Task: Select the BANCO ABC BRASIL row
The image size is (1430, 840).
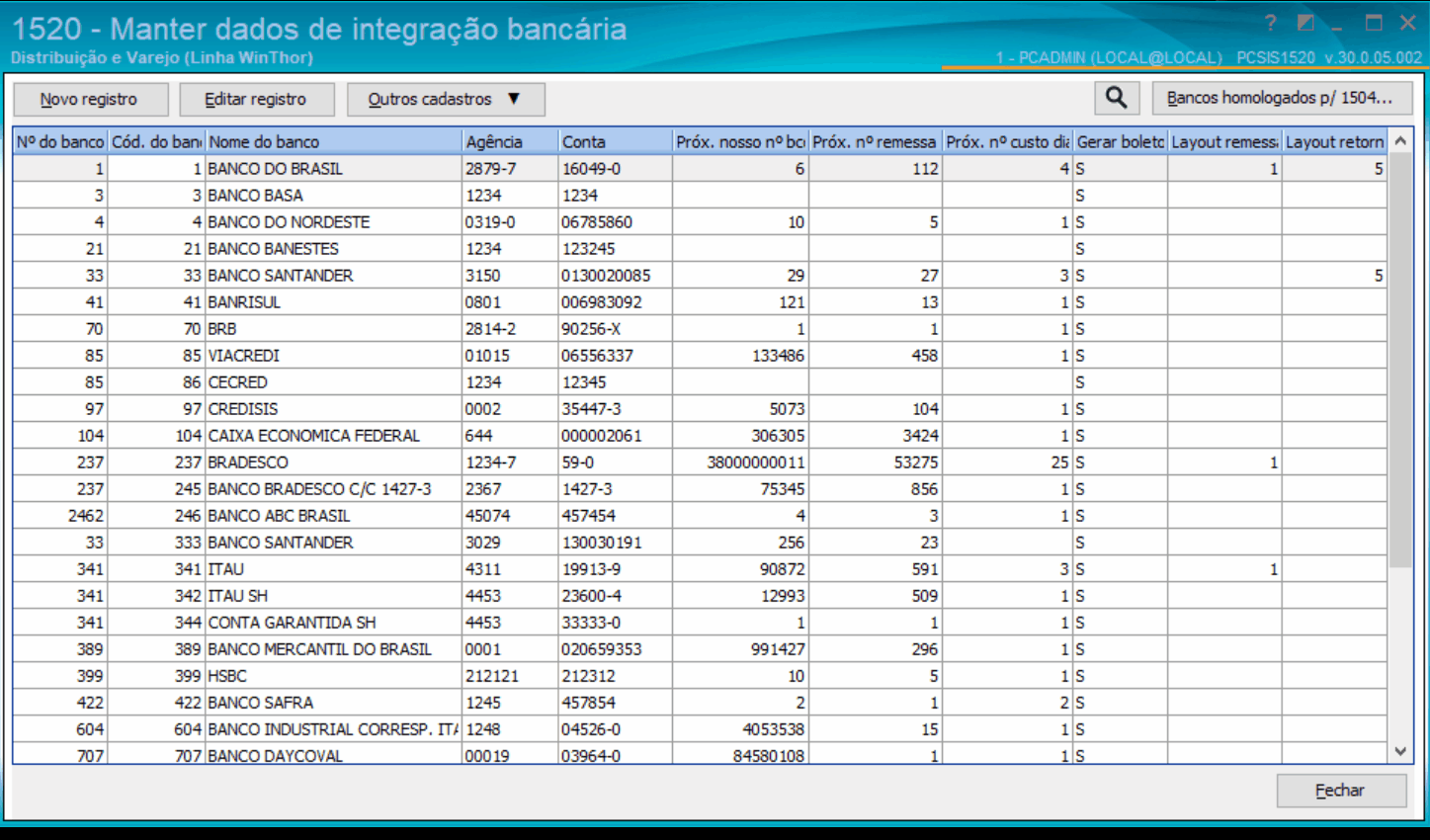Action: (700, 515)
